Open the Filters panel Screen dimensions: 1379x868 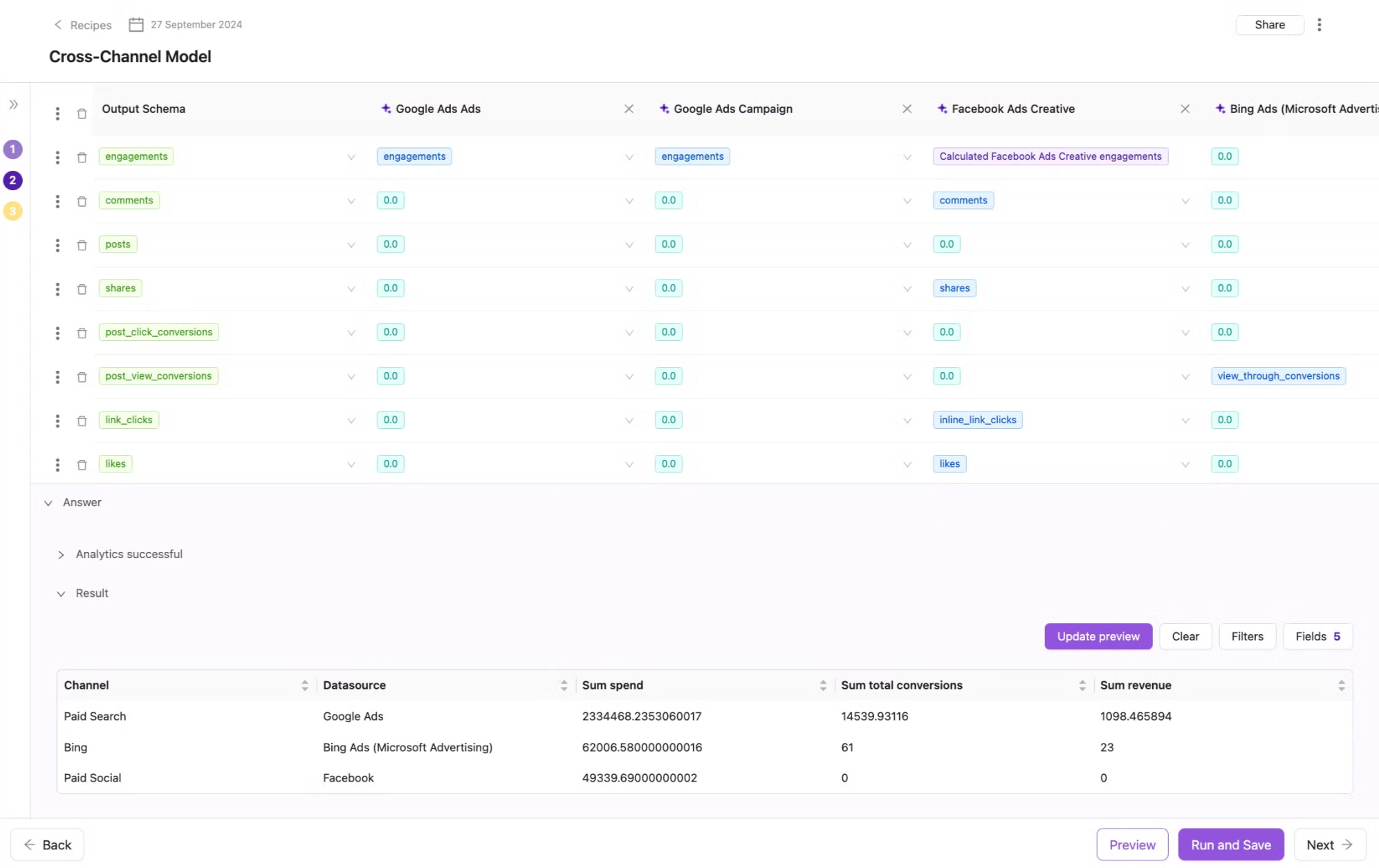tap(1247, 636)
